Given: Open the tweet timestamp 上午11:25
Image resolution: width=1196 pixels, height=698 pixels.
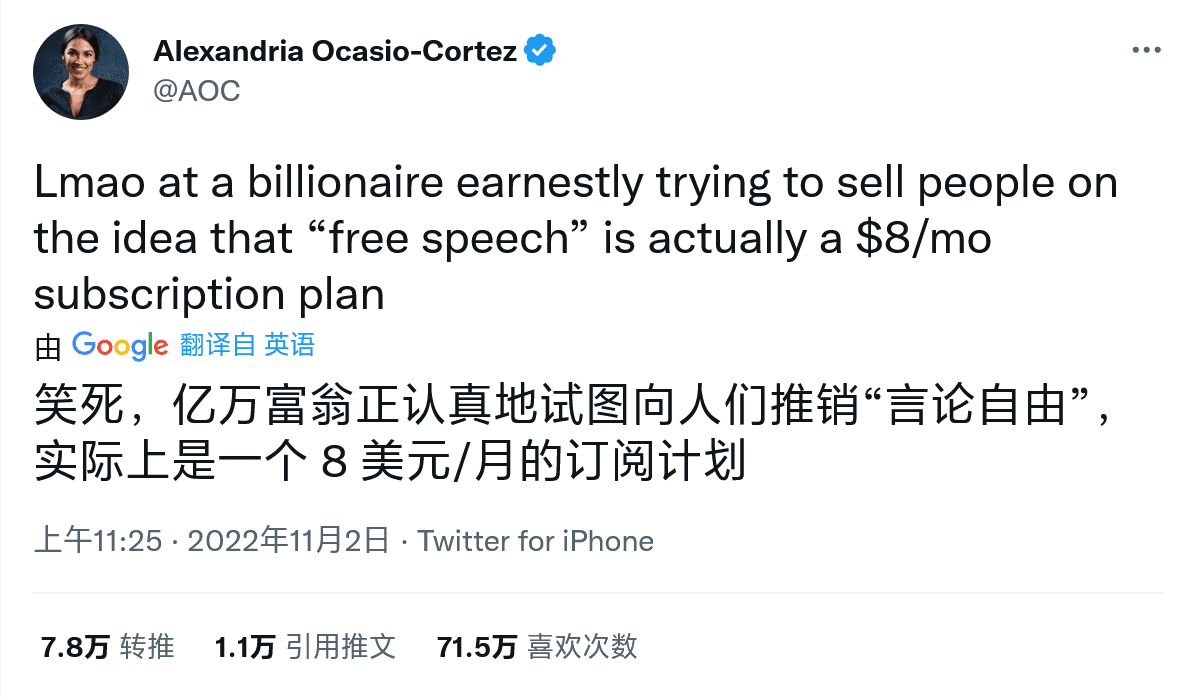Looking at the screenshot, I should click(x=93, y=541).
